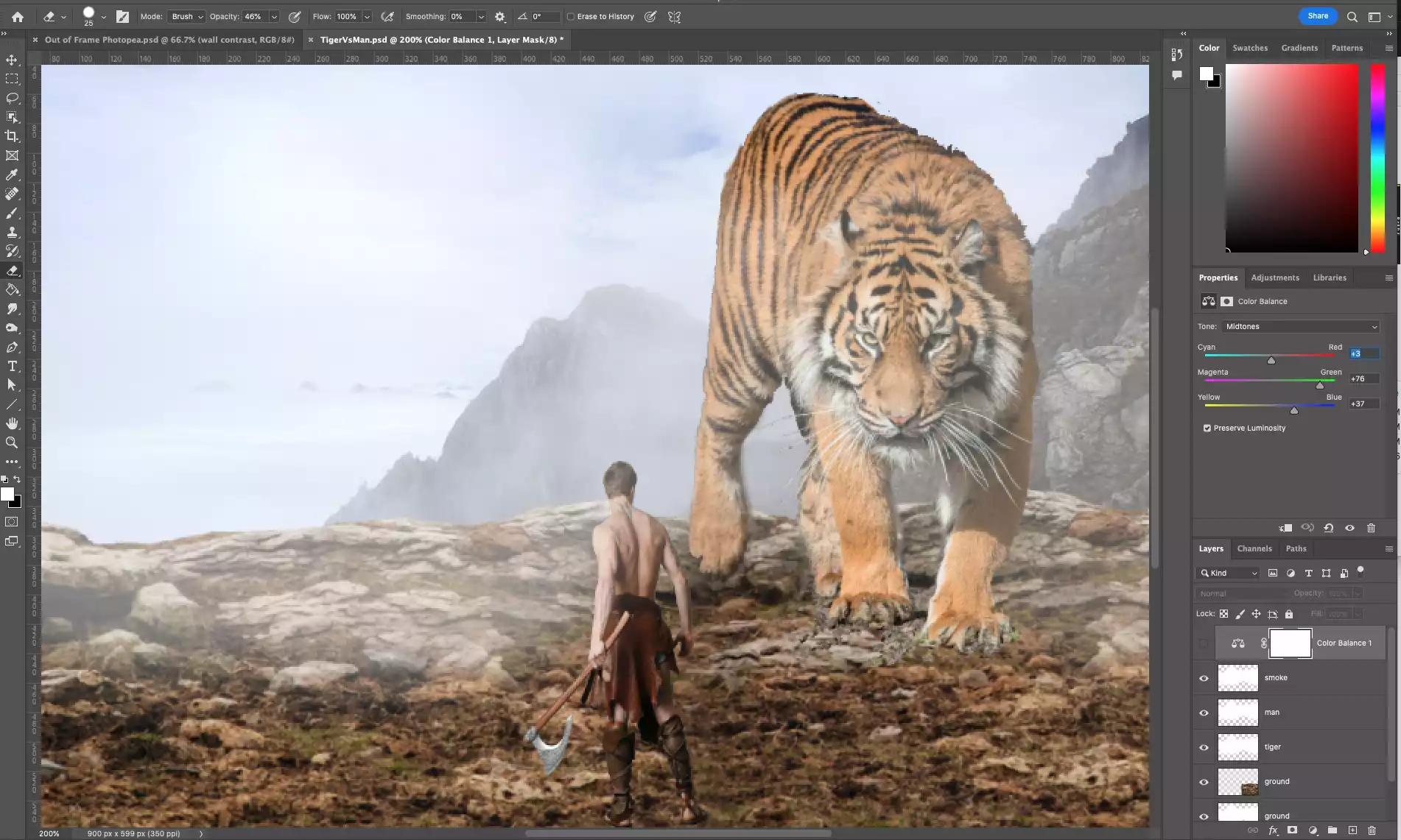
Task: Hide the smoke layer
Action: coord(1204,678)
